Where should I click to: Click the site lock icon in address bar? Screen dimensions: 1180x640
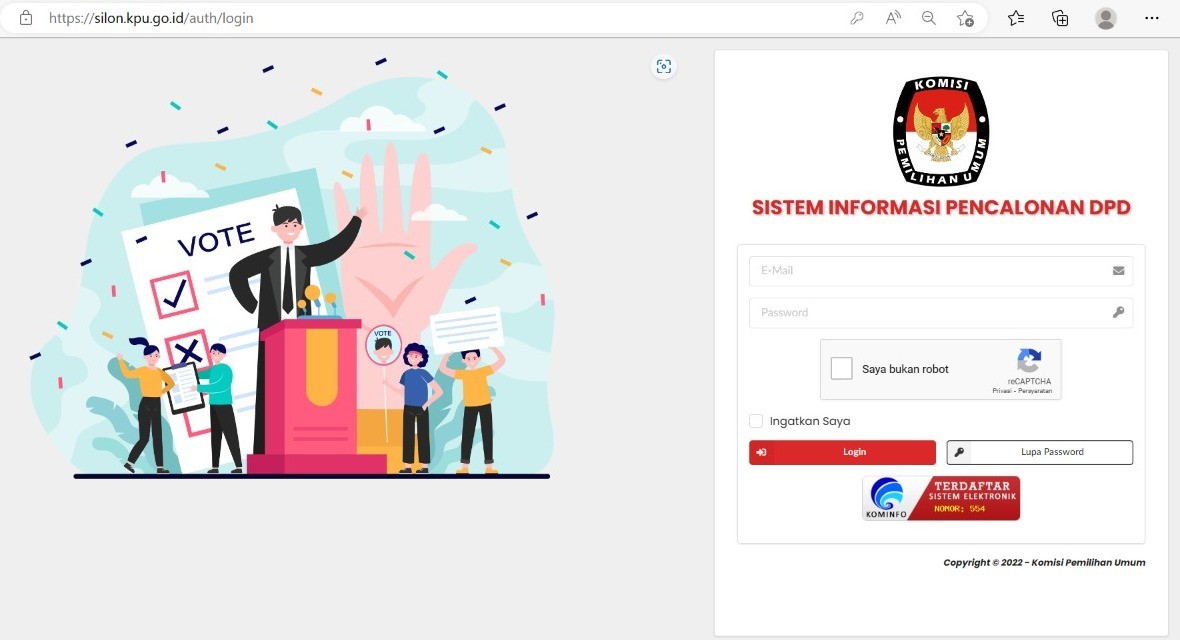point(26,18)
